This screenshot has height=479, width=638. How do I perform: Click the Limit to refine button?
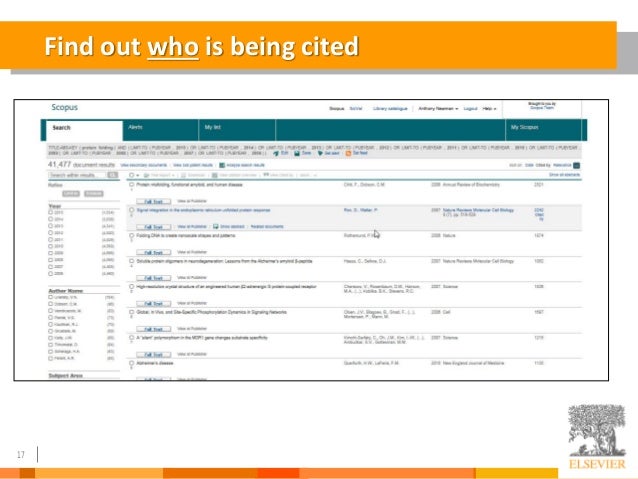[71, 194]
